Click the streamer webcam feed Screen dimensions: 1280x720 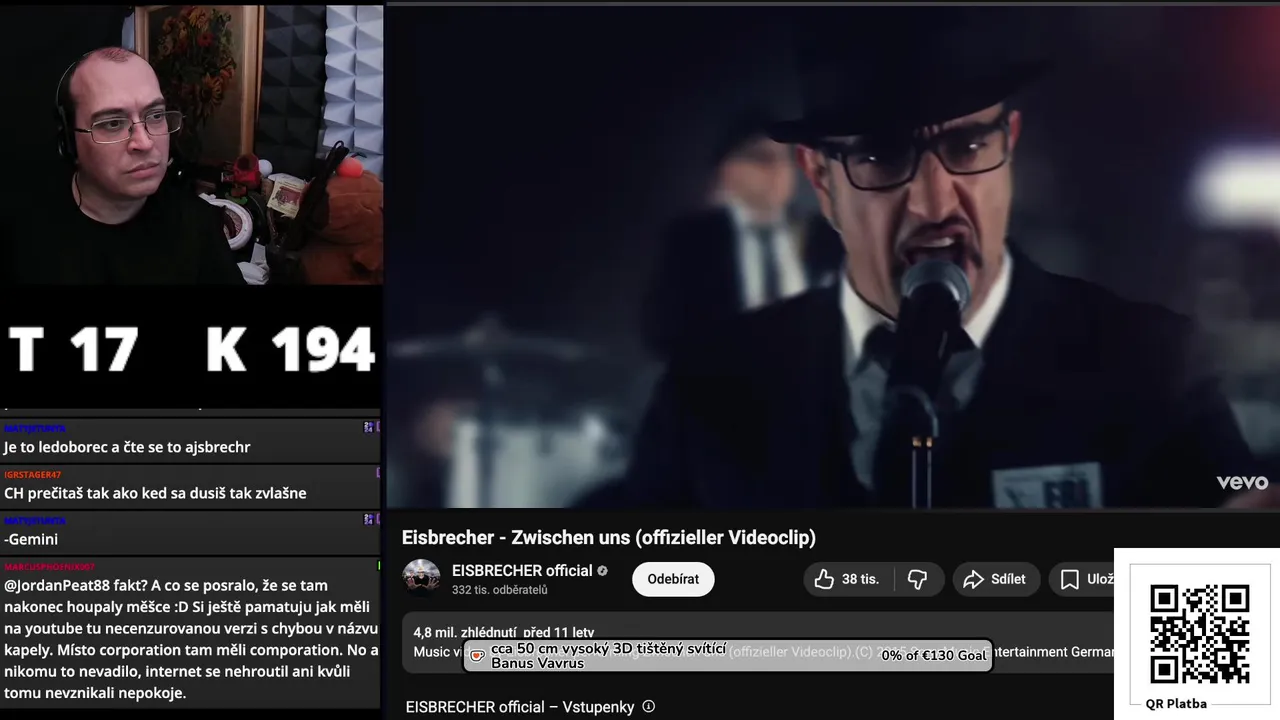pos(191,145)
